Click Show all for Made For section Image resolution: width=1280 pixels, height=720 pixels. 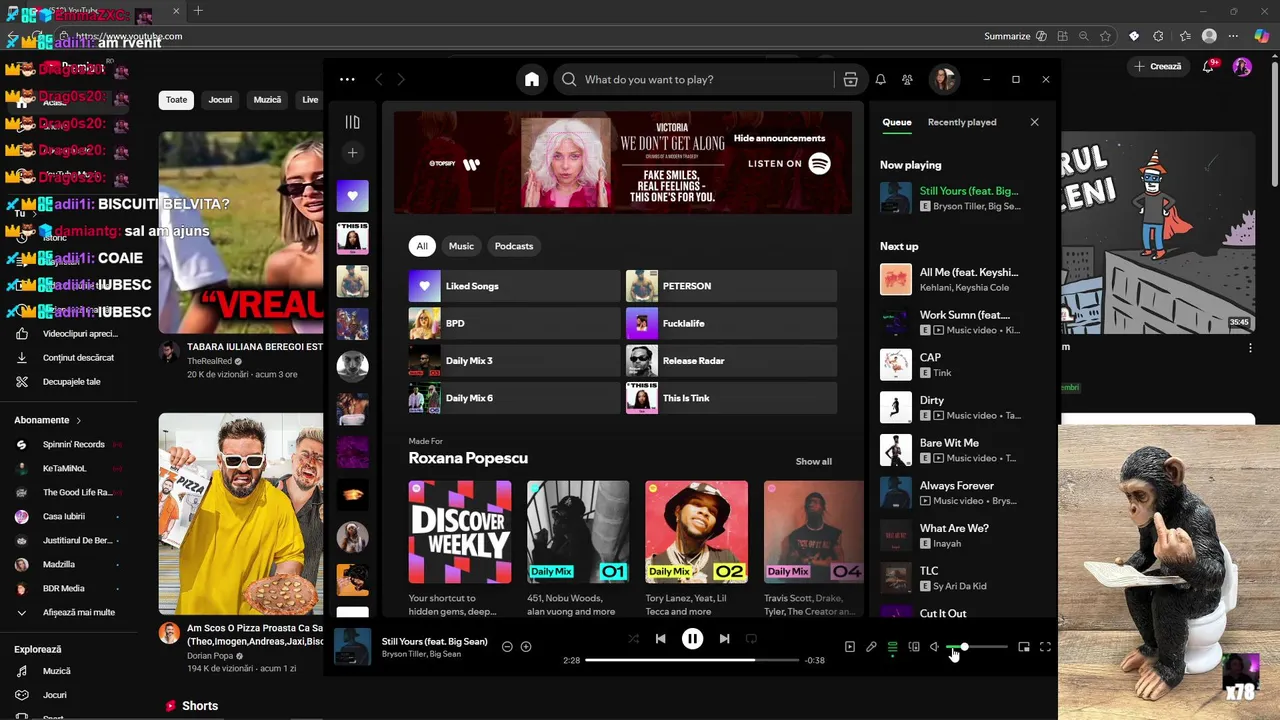click(813, 461)
